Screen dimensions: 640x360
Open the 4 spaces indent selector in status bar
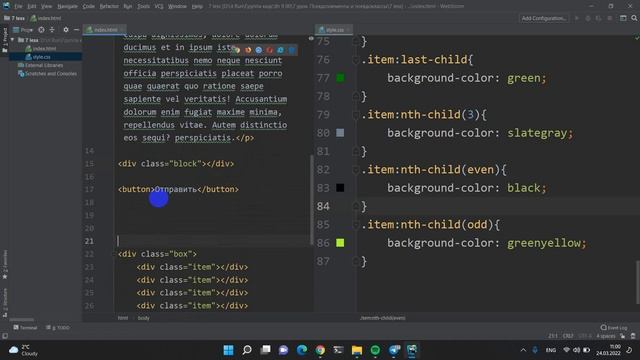point(606,336)
